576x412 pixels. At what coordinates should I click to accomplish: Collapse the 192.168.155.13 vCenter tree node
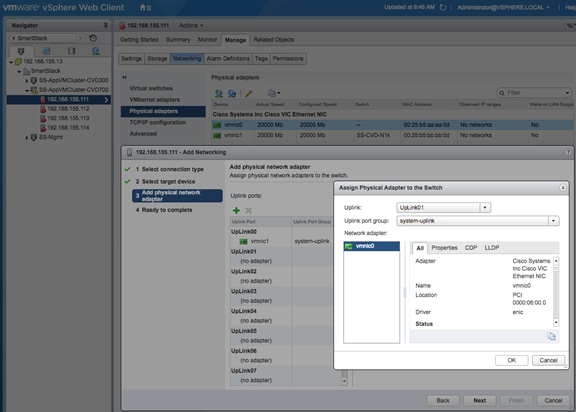pos(11,62)
